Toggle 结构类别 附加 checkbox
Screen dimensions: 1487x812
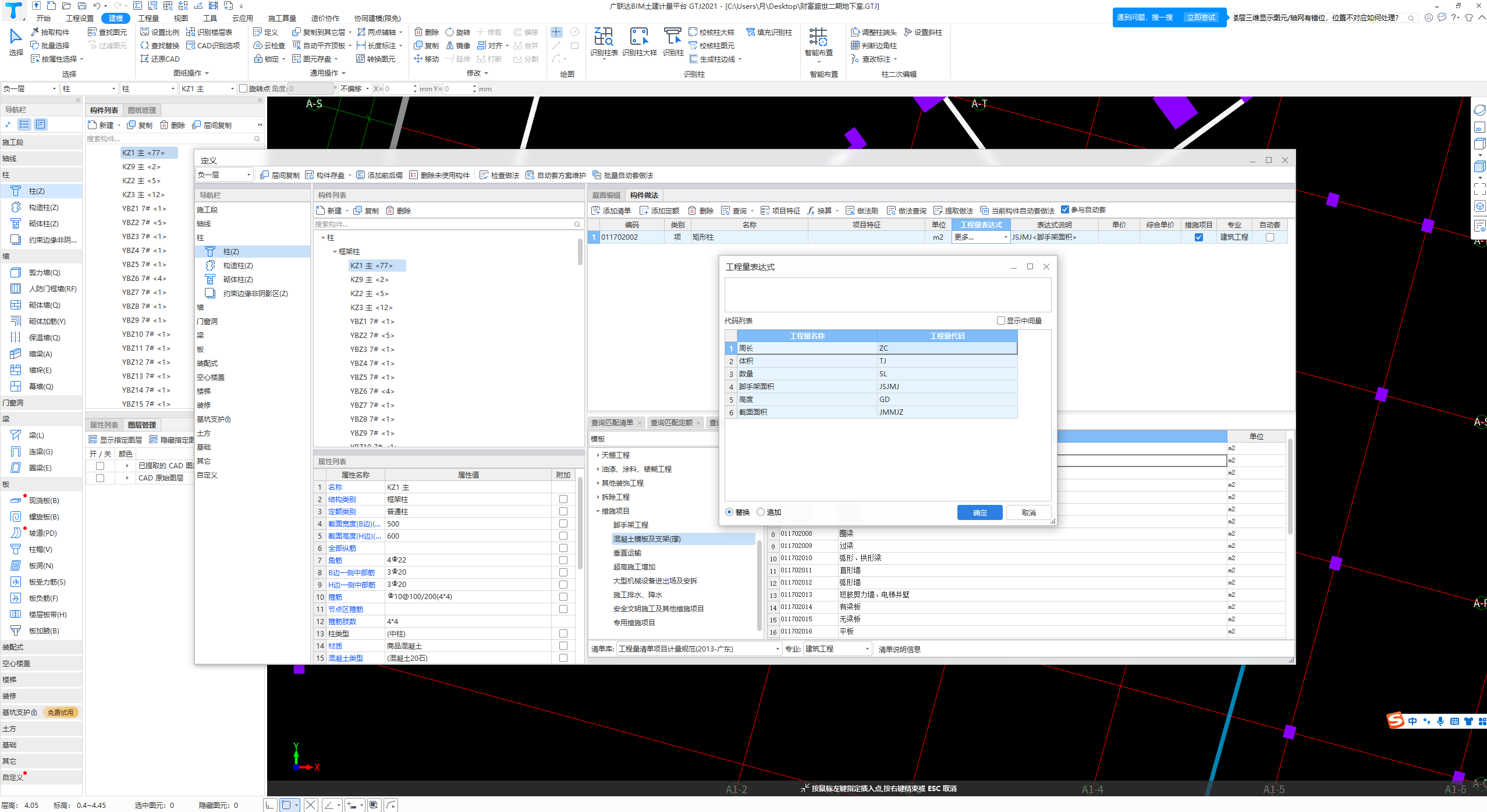pos(563,499)
